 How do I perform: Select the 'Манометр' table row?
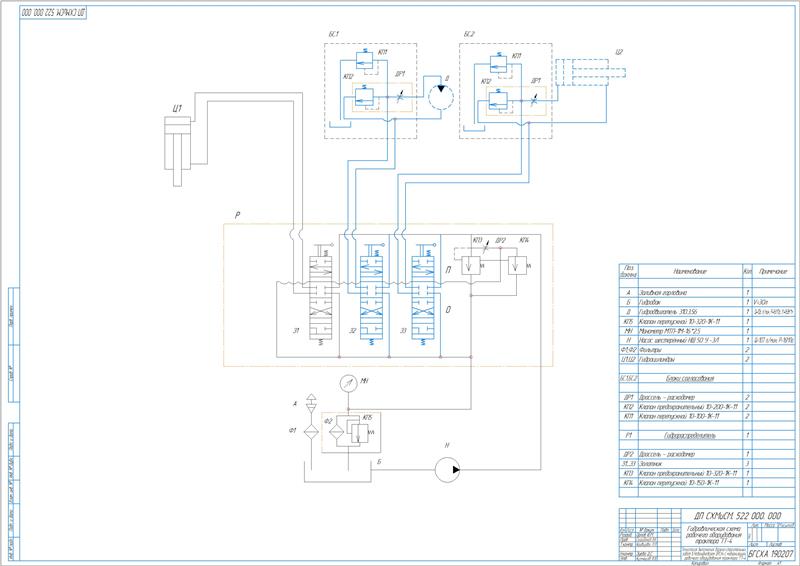point(707,331)
